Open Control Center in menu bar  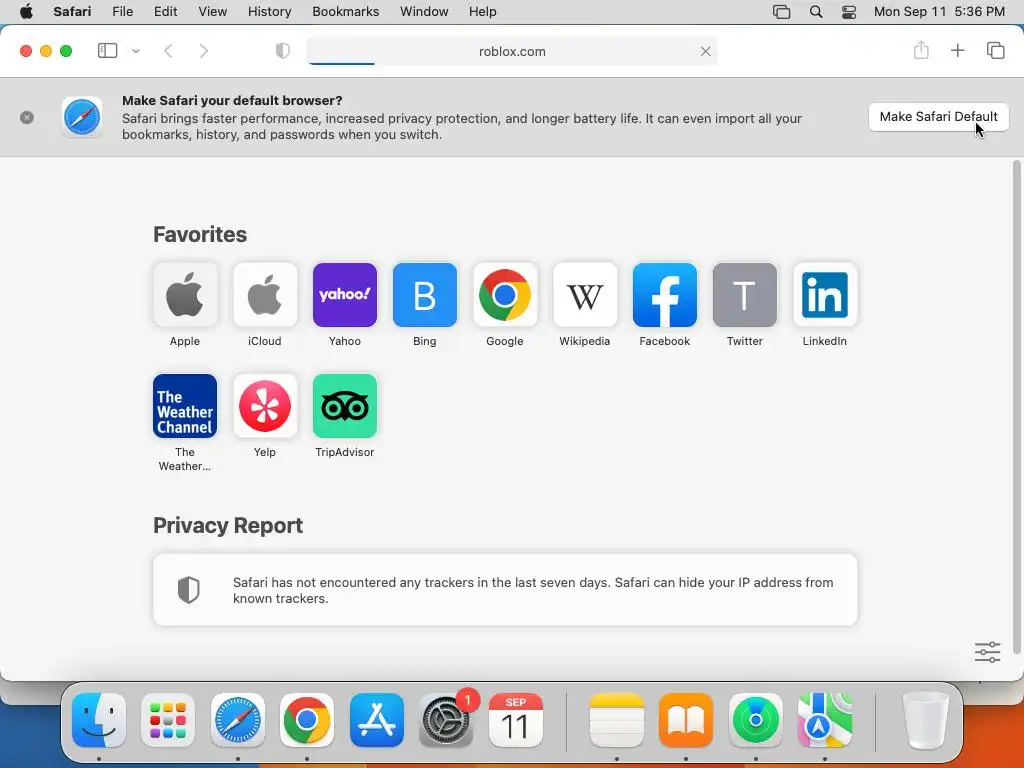click(x=849, y=12)
